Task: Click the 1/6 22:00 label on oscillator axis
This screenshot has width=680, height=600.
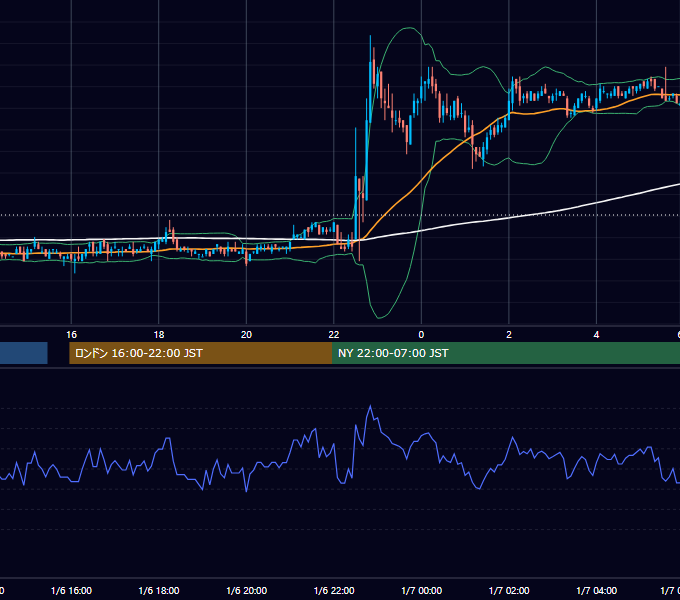Action: click(x=334, y=590)
